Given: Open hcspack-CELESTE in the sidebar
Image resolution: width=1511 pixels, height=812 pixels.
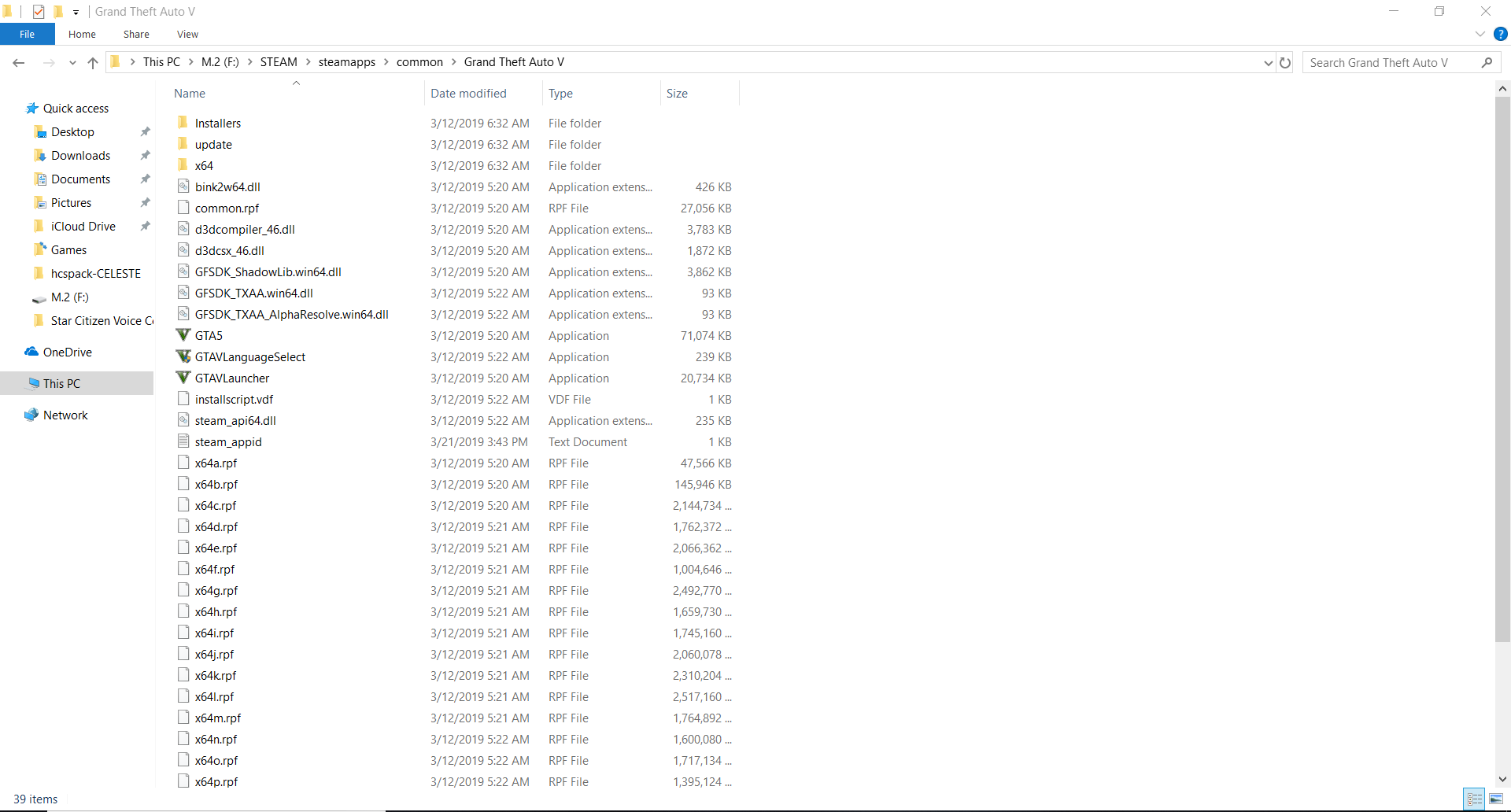Looking at the screenshot, I should pyautogui.click(x=95, y=273).
